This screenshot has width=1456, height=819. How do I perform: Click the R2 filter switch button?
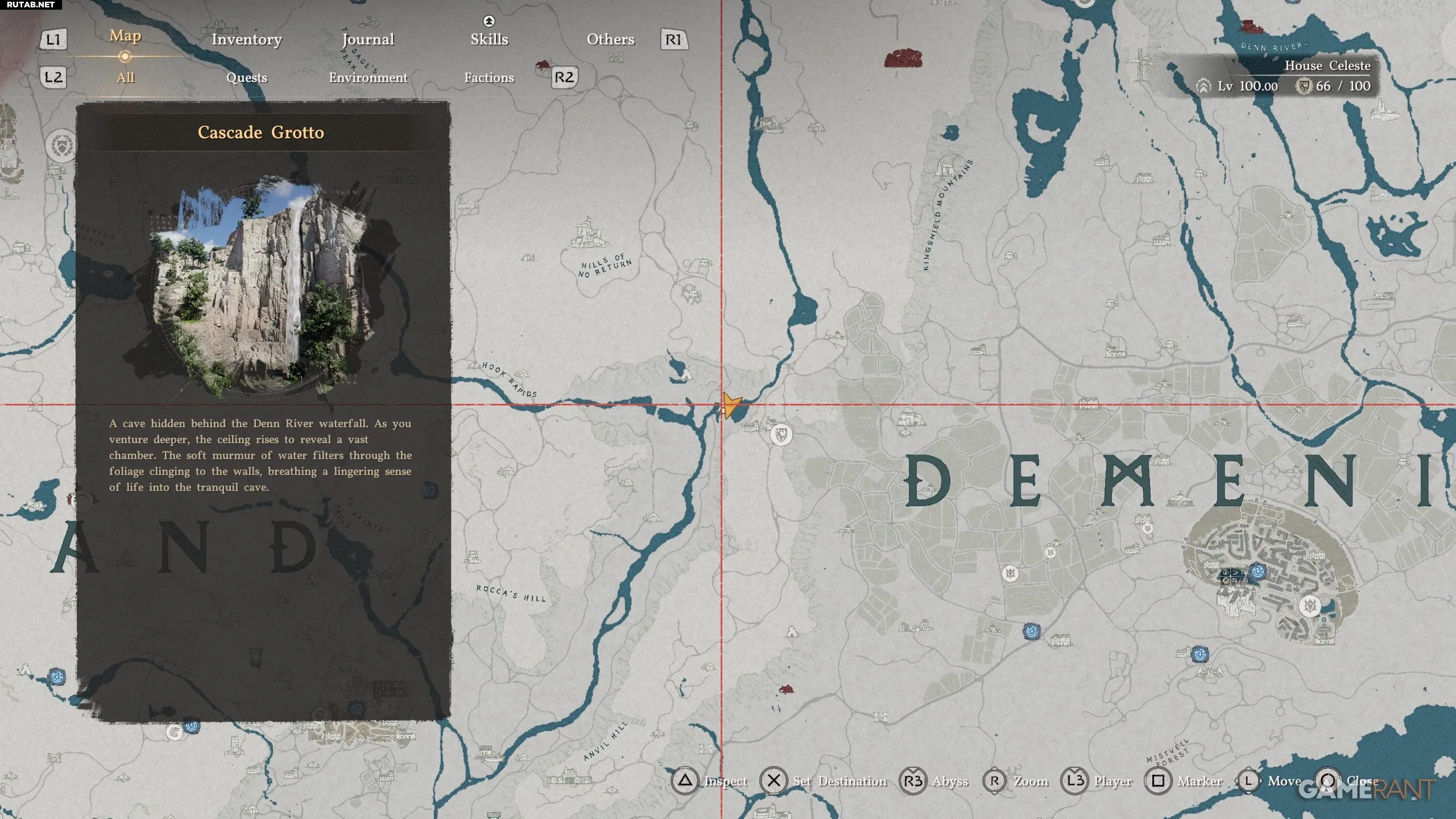[564, 77]
